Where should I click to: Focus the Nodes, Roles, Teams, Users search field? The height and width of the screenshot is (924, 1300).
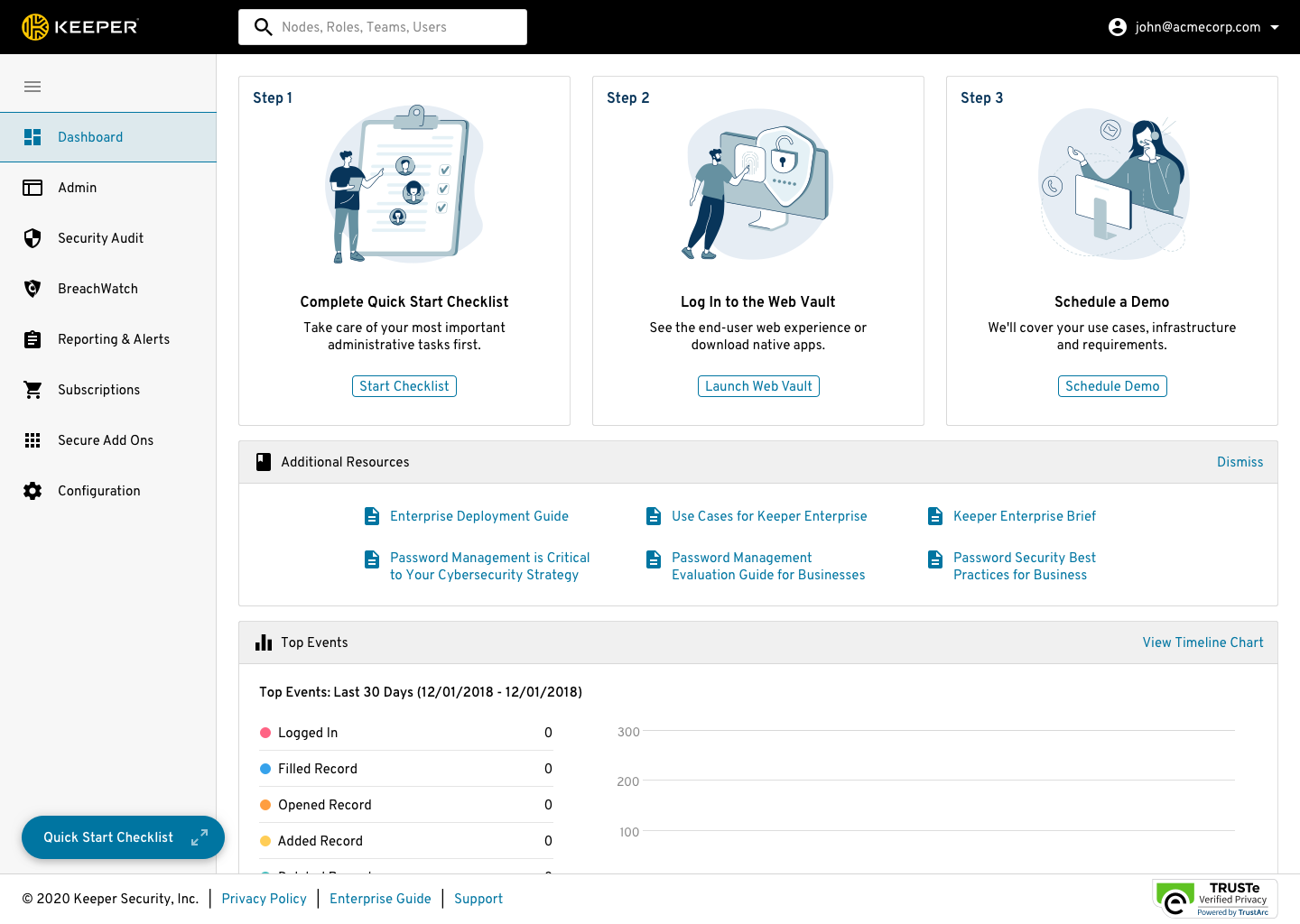pyautogui.click(x=383, y=27)
